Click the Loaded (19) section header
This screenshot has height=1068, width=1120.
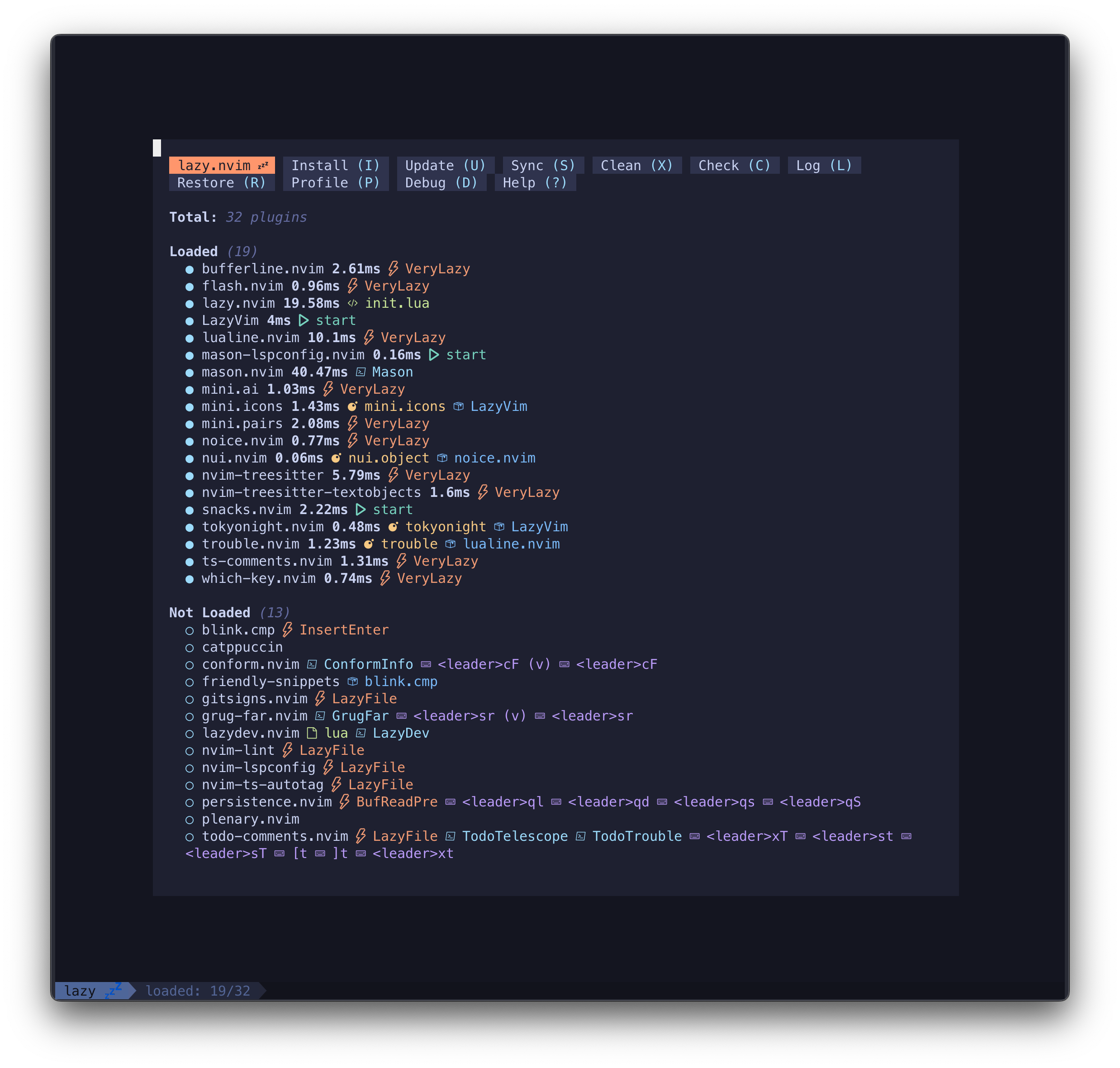click(214, 252)
